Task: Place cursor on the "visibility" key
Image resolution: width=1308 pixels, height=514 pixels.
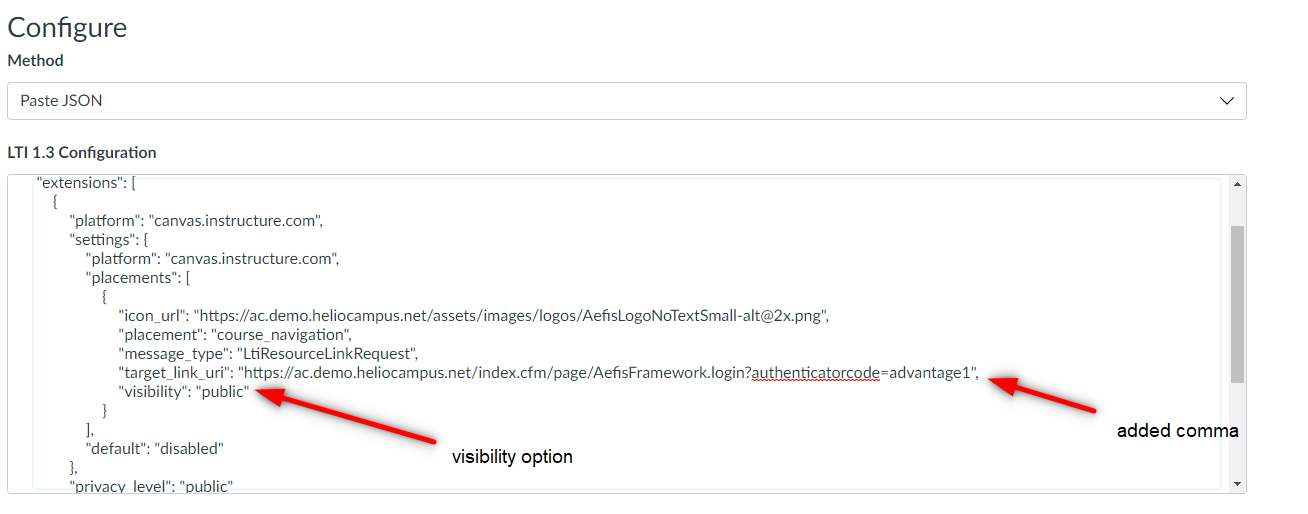Action: pyautogui.click(x=152, y=392)
